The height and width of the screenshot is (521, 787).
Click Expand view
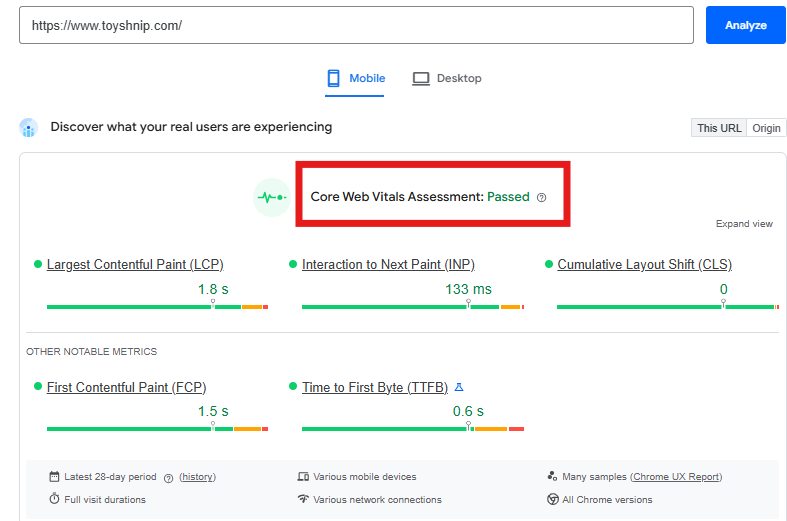coord(744,224)
